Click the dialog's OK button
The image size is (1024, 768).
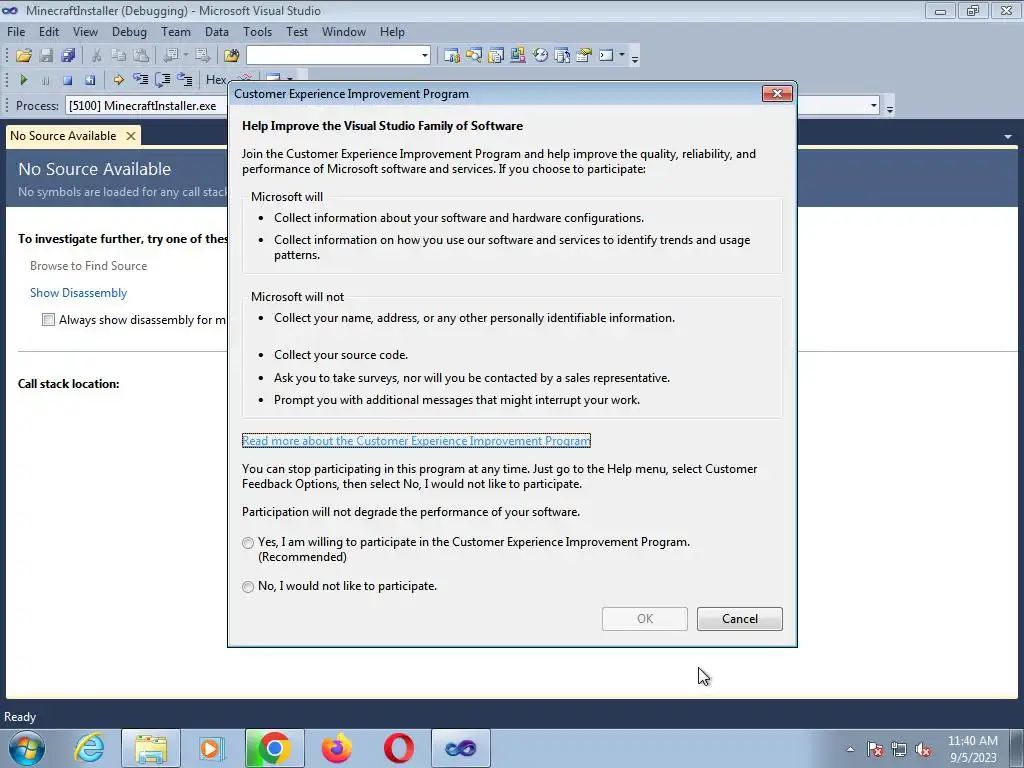645,618
